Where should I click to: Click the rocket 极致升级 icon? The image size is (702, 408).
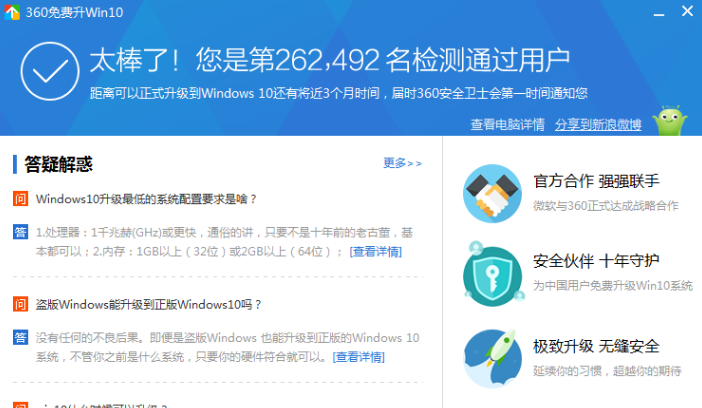[489, 357]
